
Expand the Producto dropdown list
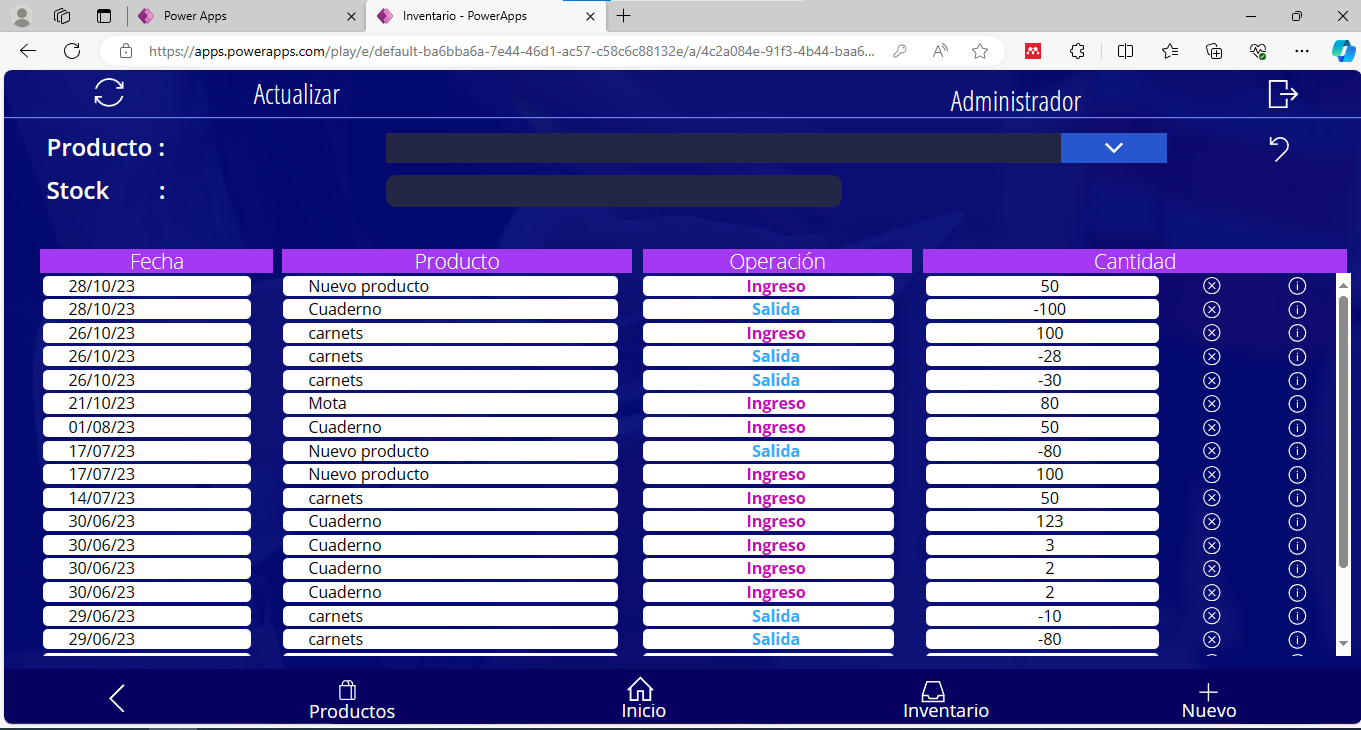tap(1113, 148)
